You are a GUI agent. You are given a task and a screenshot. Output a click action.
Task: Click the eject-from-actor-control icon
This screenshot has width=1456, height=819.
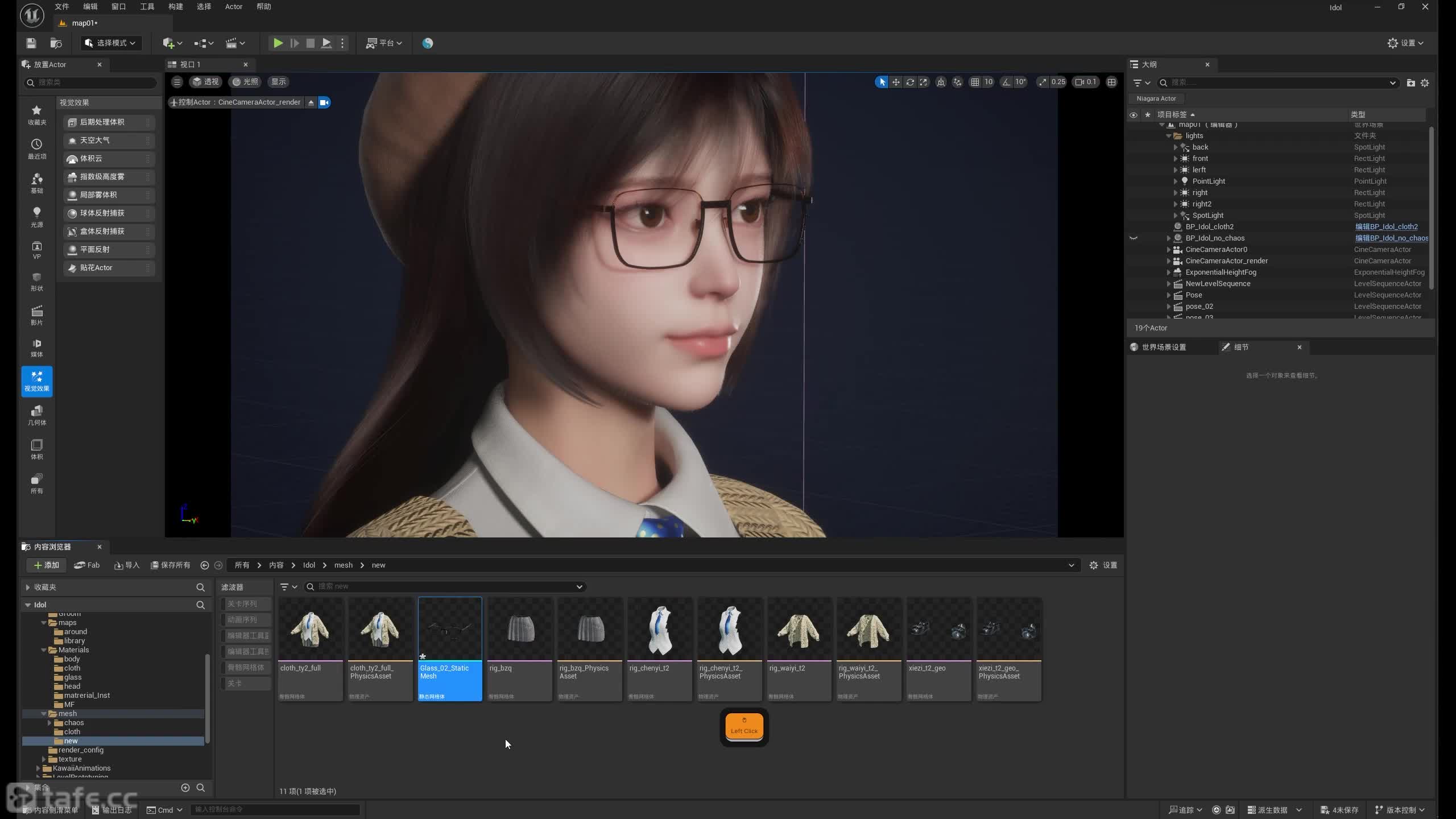(311, 102)
